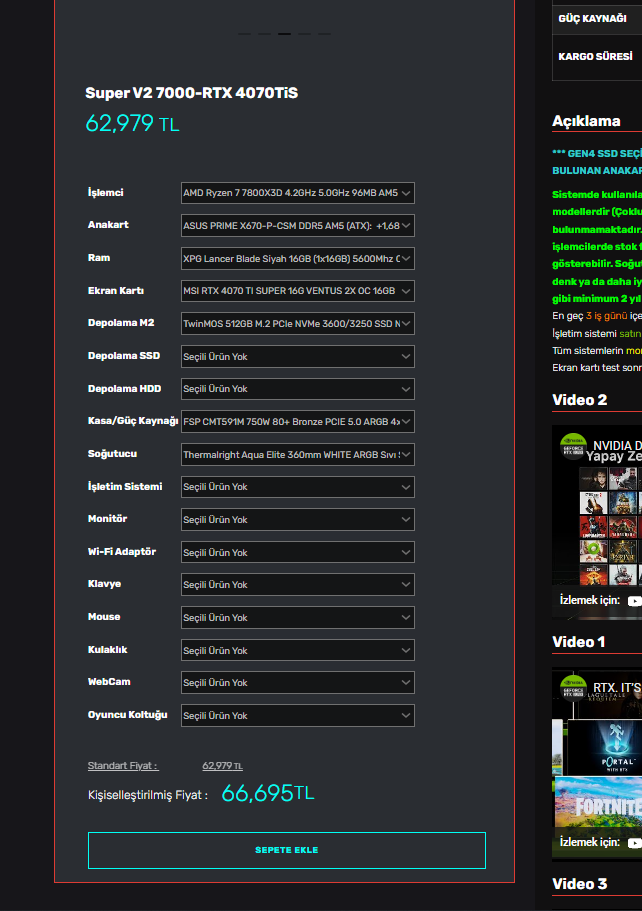The height and width of the screenshot is (911, 642).
Task: Open the Video 2 NVIDIA thumbnail
Action: 597,522
